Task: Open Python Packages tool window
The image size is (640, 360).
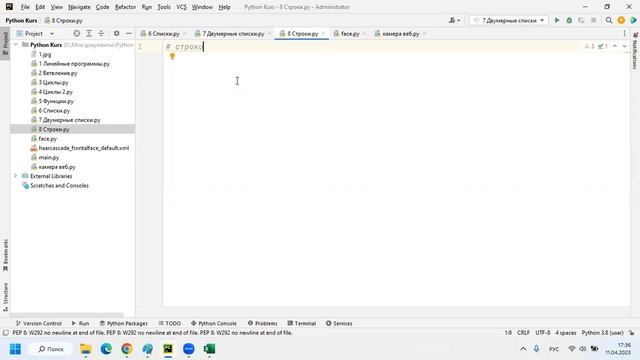Action: point(123,323)
